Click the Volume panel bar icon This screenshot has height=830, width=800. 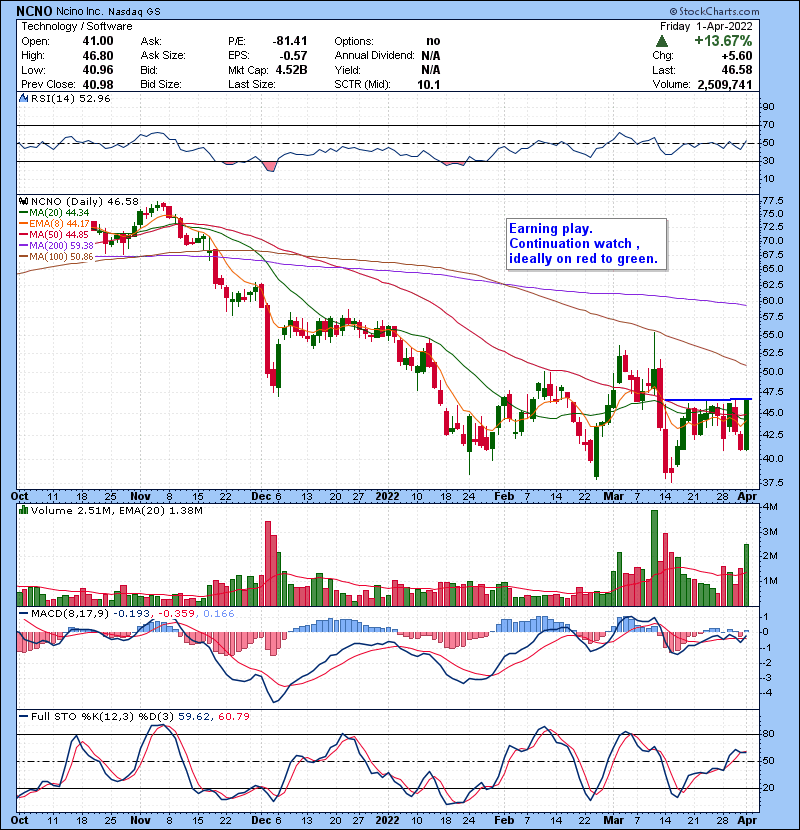pyautogui.click(x=23, y=510)
